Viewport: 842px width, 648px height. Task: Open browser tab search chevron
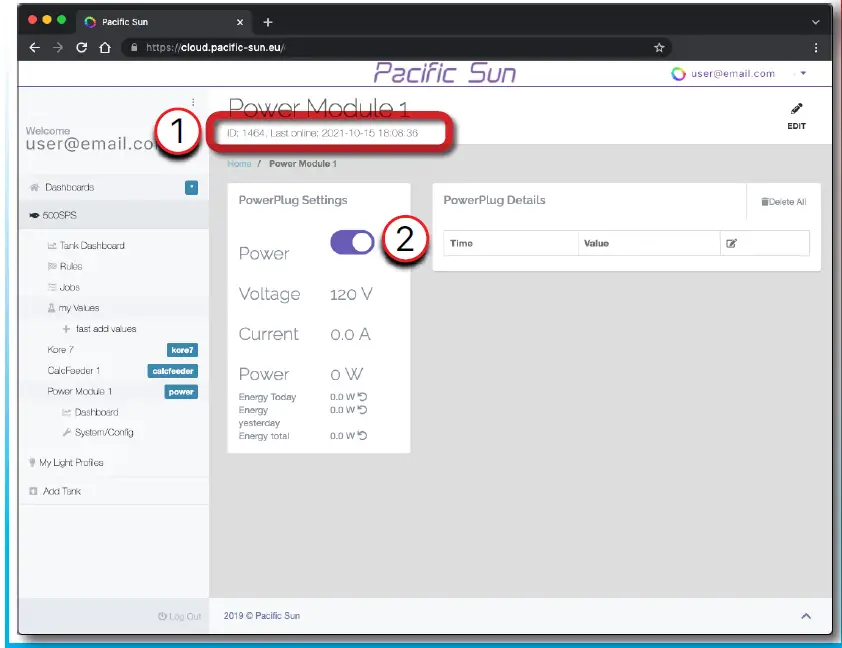[x=816, y=22]
